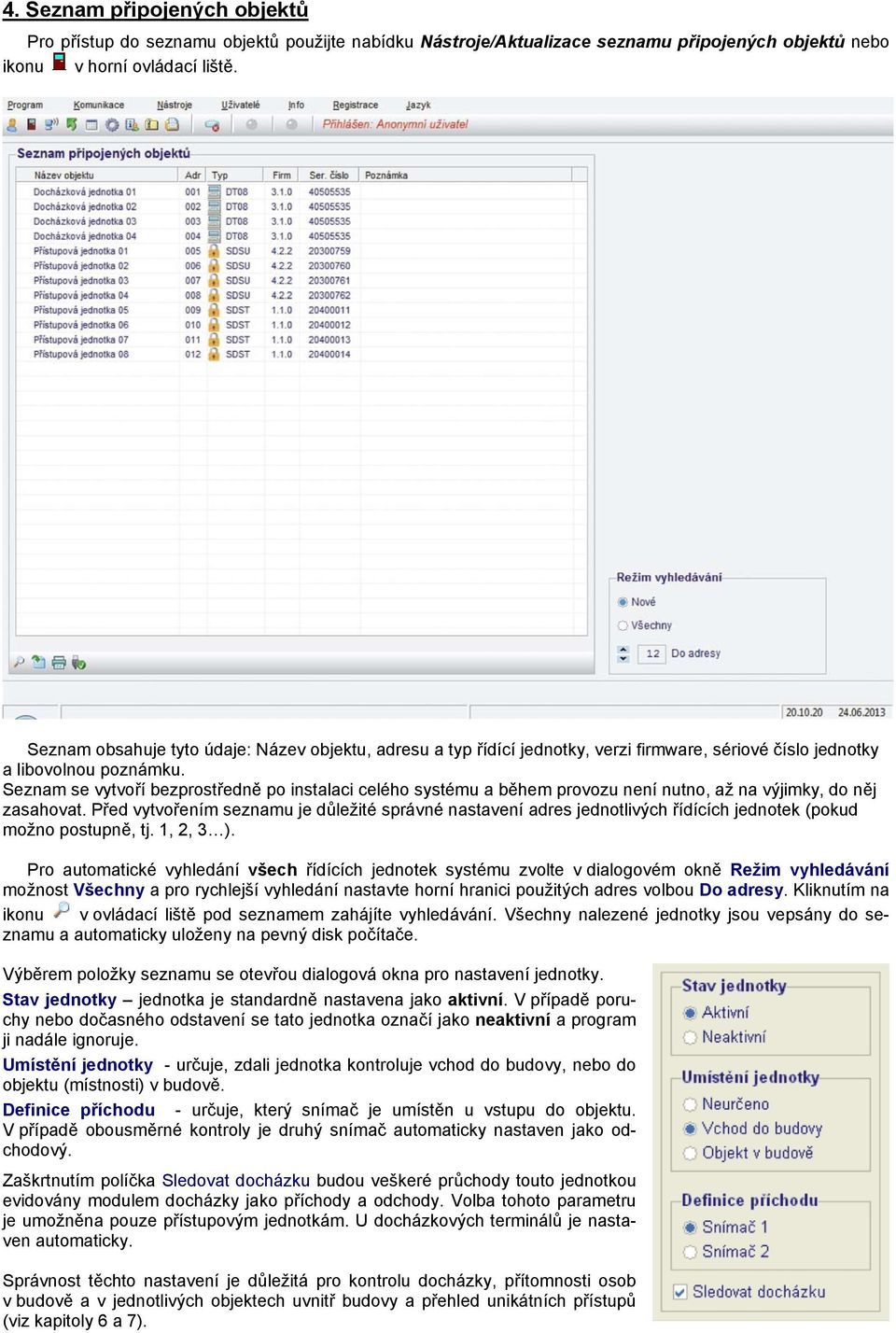Click the green refresh arrow toolbar icon
The image size is (896, 1333).
(x=71, y=124)
